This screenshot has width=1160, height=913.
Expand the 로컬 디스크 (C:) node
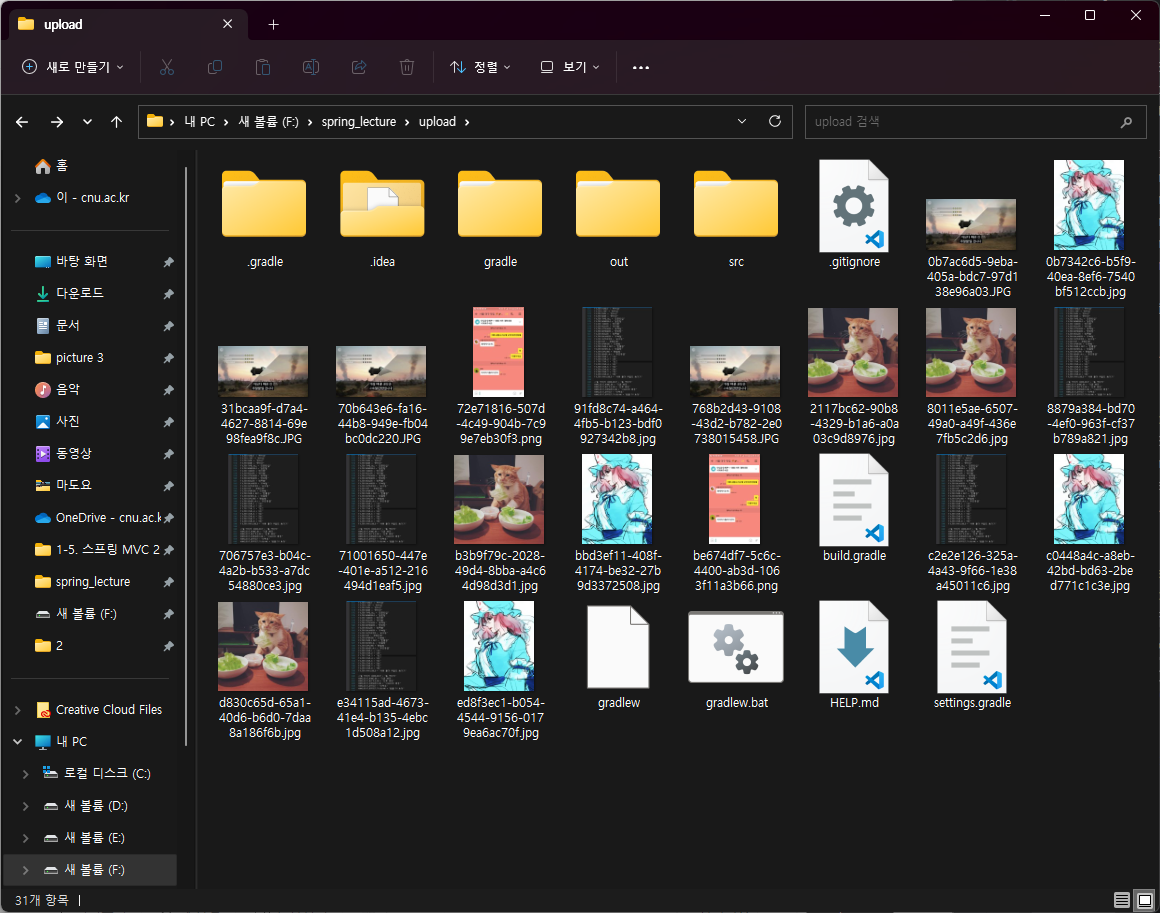point(26,773)
